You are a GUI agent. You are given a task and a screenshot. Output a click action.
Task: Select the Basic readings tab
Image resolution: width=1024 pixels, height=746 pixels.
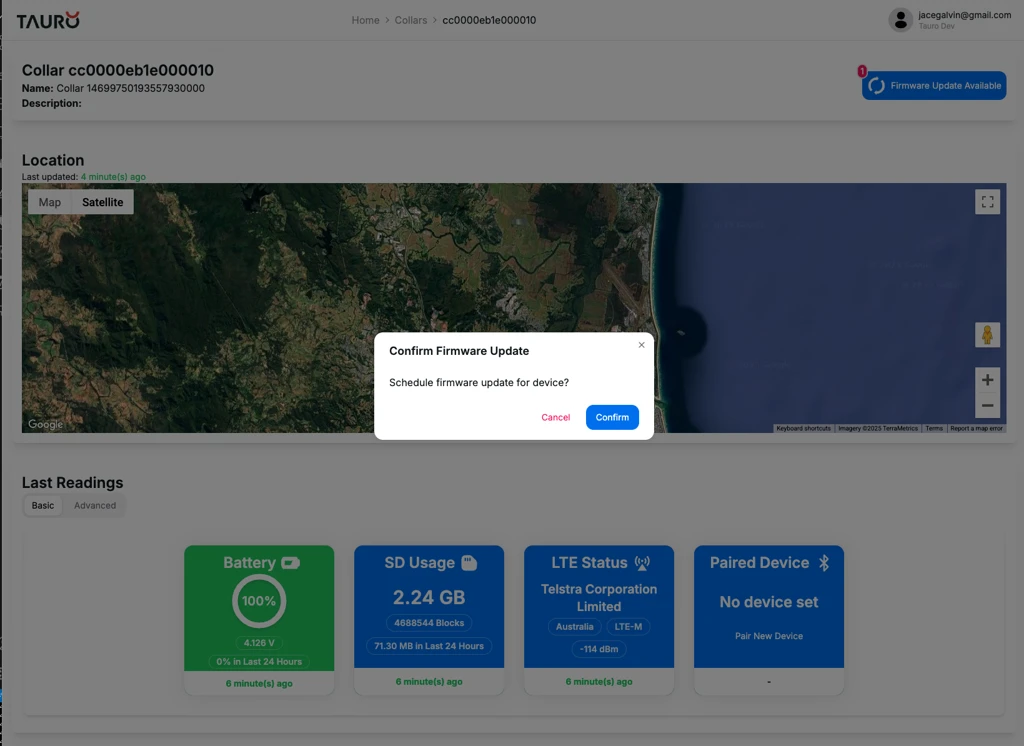click(x=43, y=506)
